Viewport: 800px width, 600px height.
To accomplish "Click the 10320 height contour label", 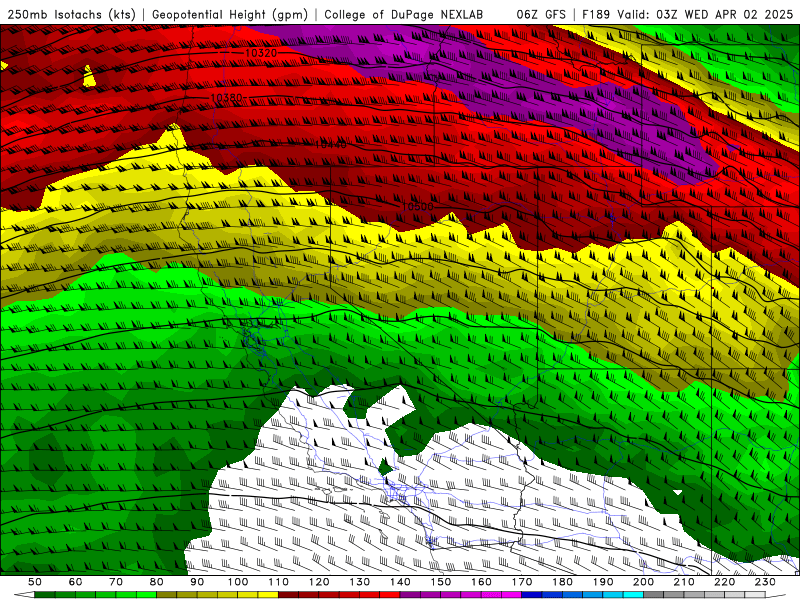I will click(x=261, y=53).
